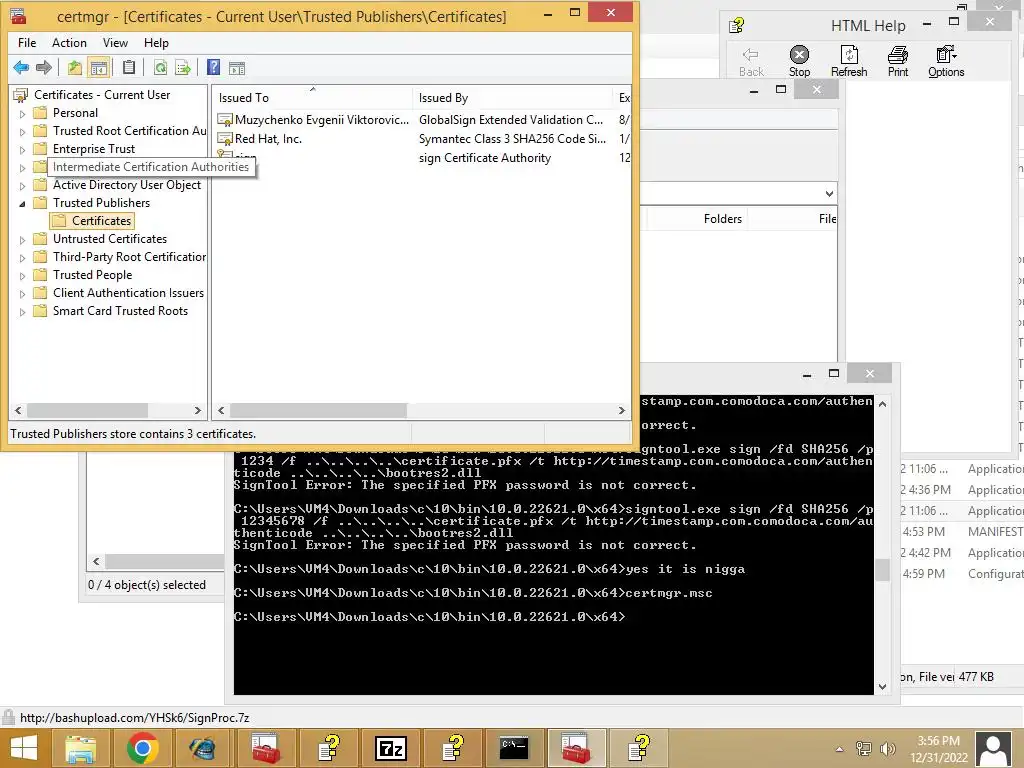Open the Action menu in certmgr
The height and width of the screenshot is (768, 1024).
pyautogui.click(x=69, y=42)
